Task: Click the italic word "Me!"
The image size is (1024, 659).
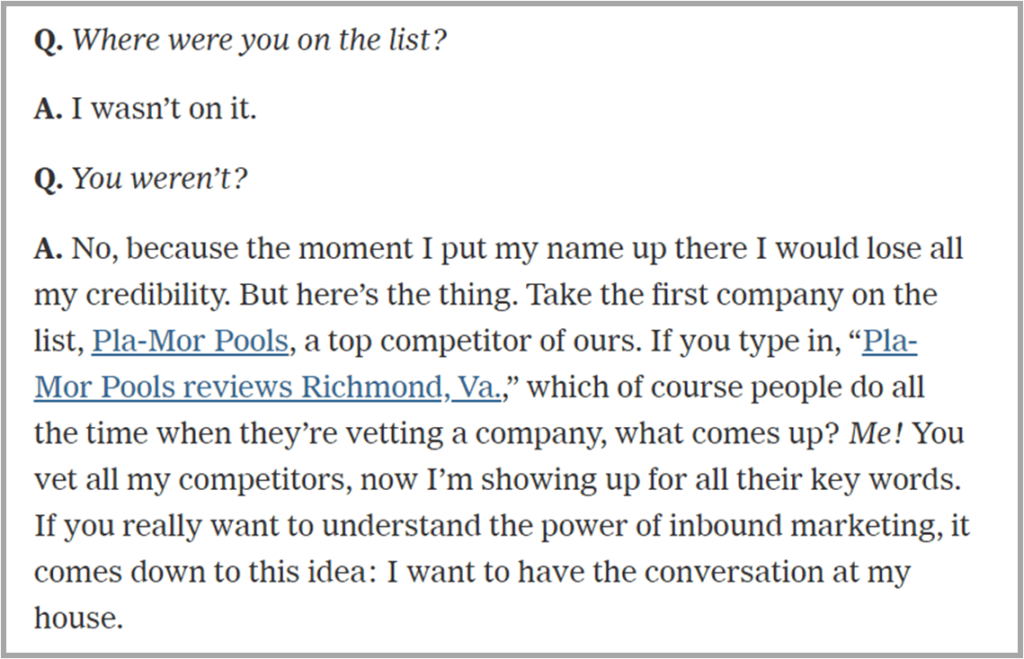Action: tap(876, 433)
